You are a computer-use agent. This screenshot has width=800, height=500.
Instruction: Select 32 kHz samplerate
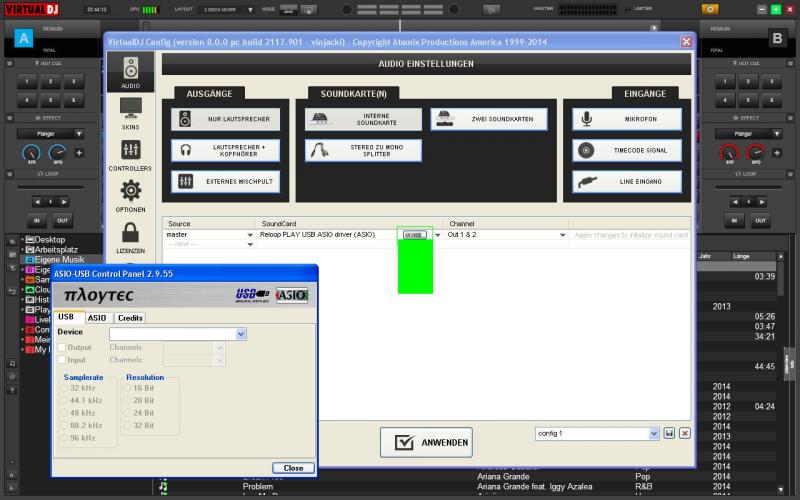64,388
